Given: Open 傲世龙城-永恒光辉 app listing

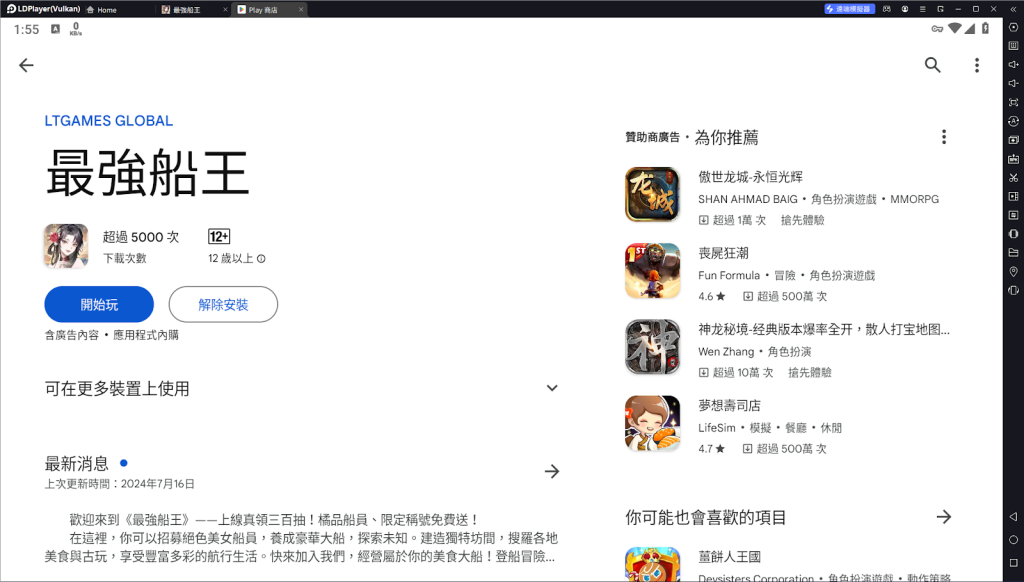Looking at the screenshot, I should coord(788,197).
